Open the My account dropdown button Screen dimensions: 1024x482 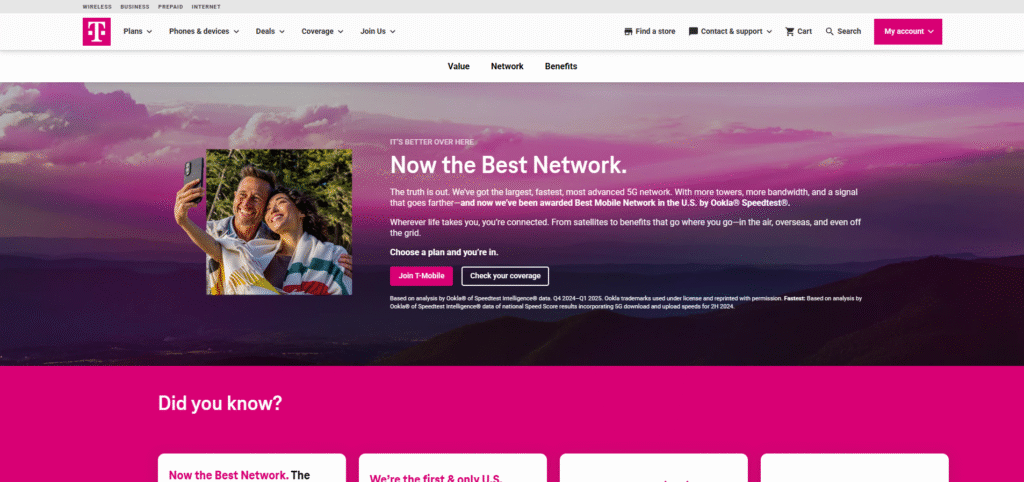pyautogui.click(x=908, y=31)
